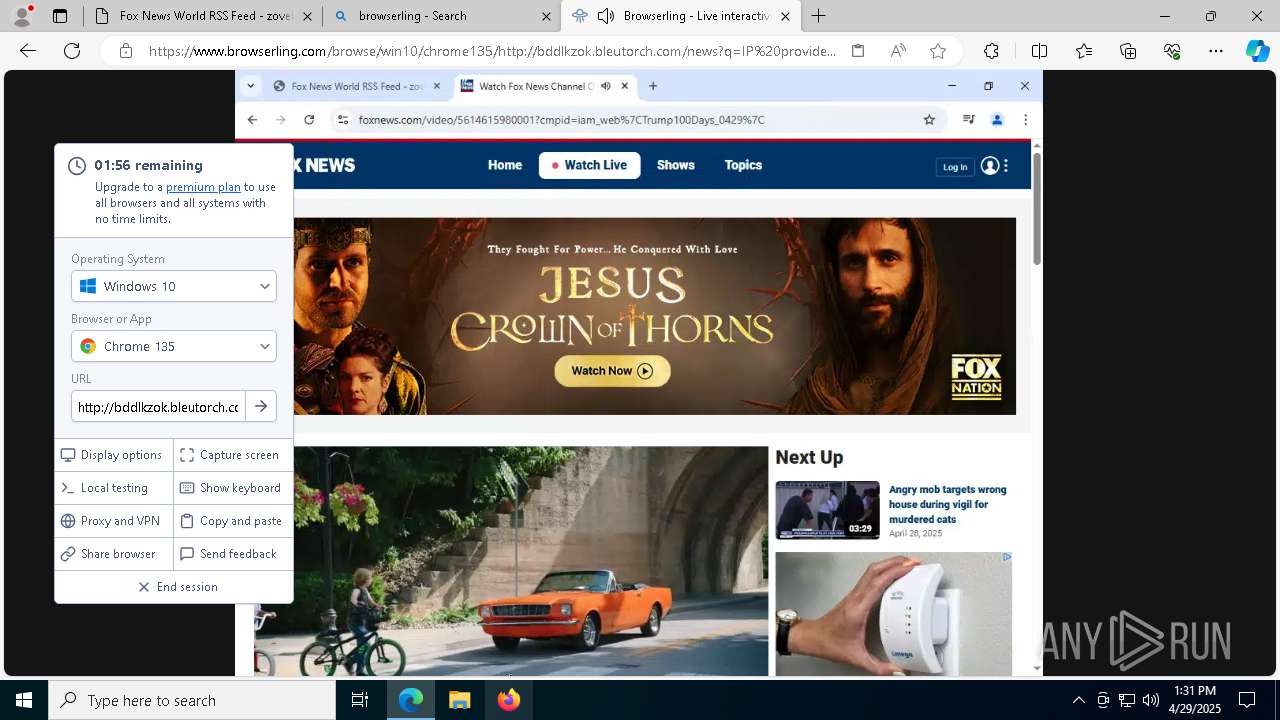Open Fox News Home menu
Viewport: 1280px width, 720px height.
[x=505, y=165]
